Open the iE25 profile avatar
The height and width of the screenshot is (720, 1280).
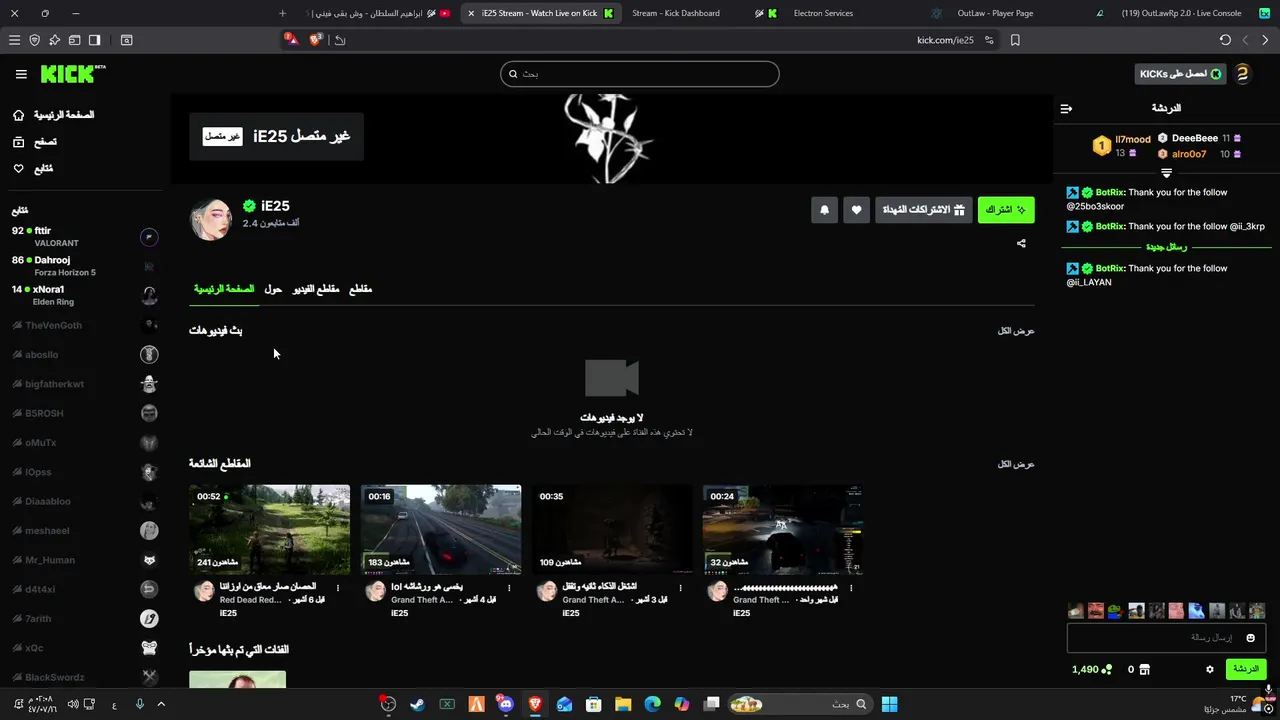211,219
